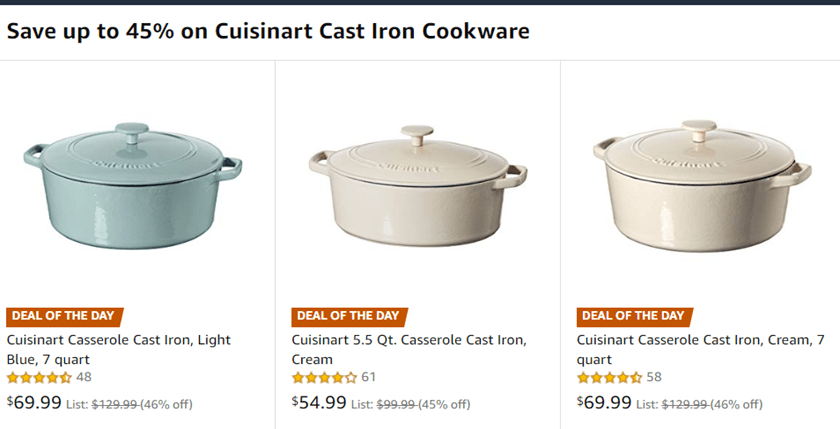The width and height of the screenshot is (840, 429).
Task: View the 61 reviews count
Action: click(x=369, y=378)
